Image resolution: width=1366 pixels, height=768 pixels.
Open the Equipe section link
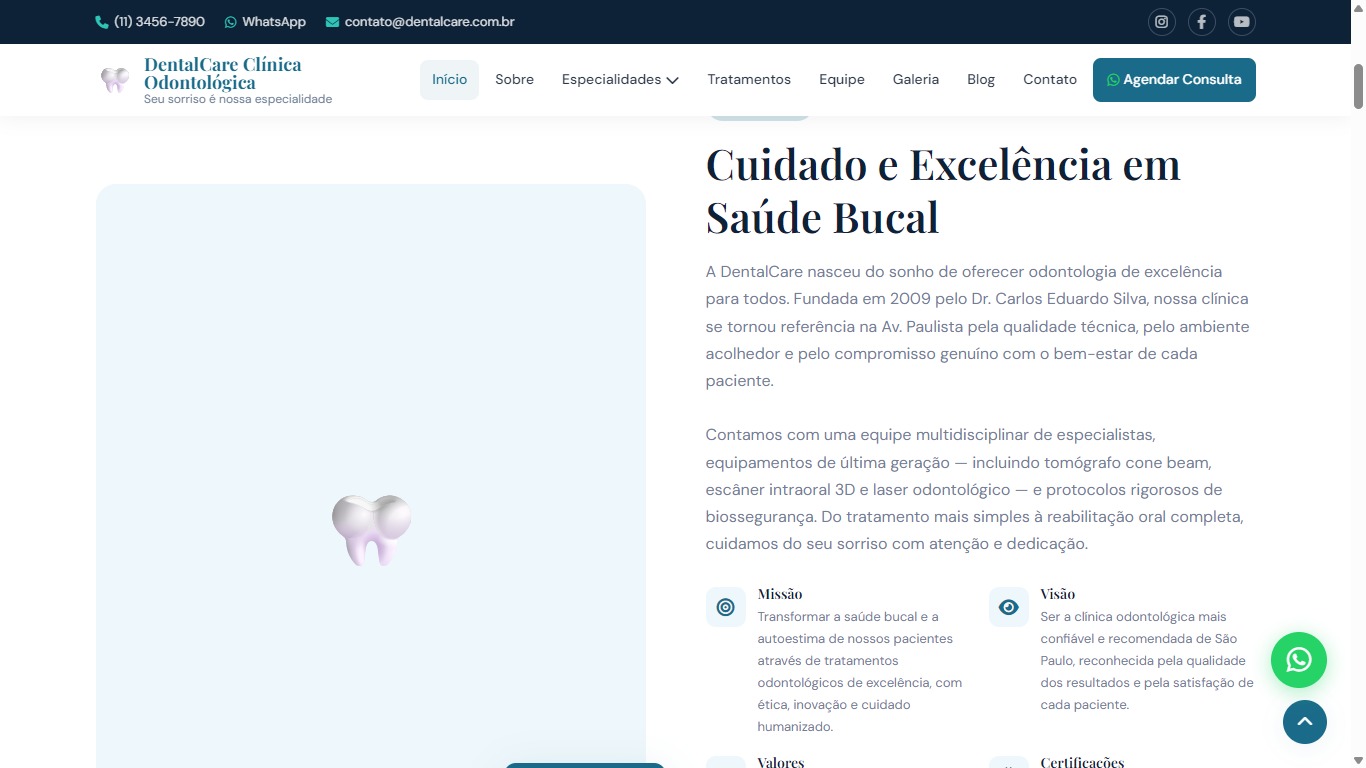(x=841, y=80)
